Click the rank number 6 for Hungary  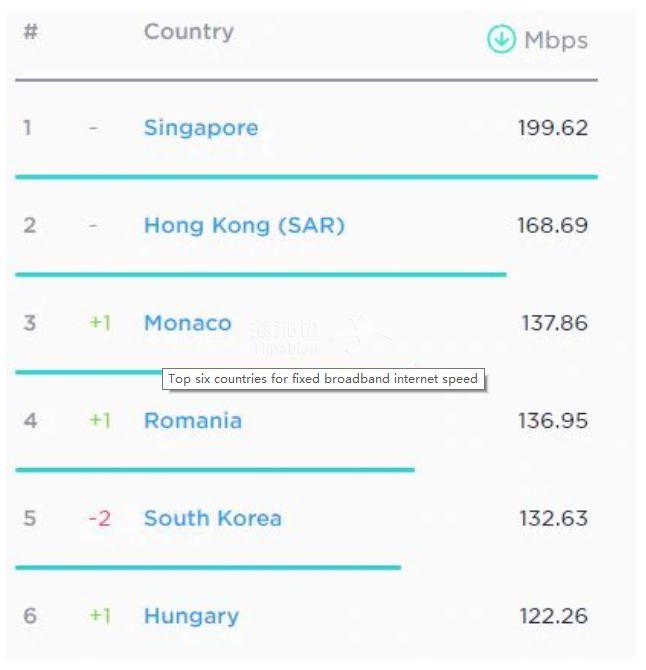click(x=30, y=616)
